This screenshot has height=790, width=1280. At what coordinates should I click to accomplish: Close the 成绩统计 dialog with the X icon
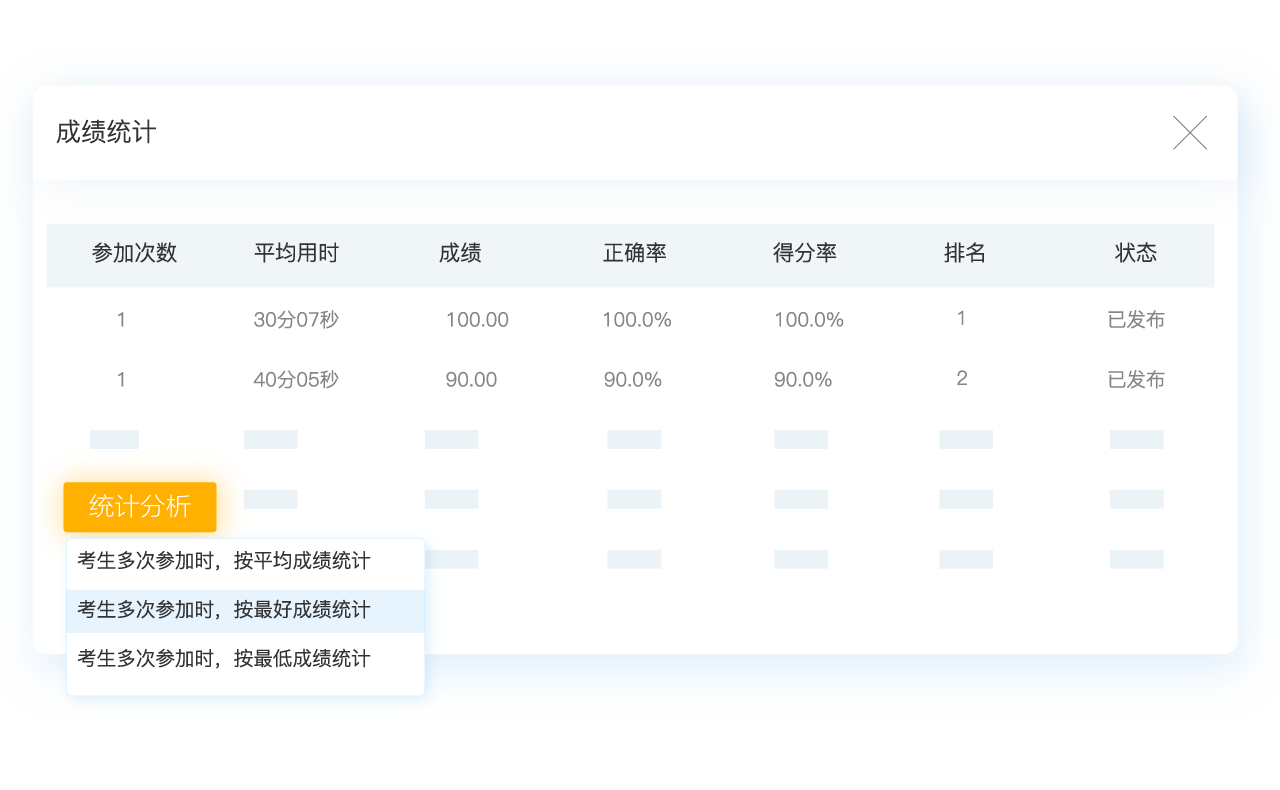[x=1190, y=133]
